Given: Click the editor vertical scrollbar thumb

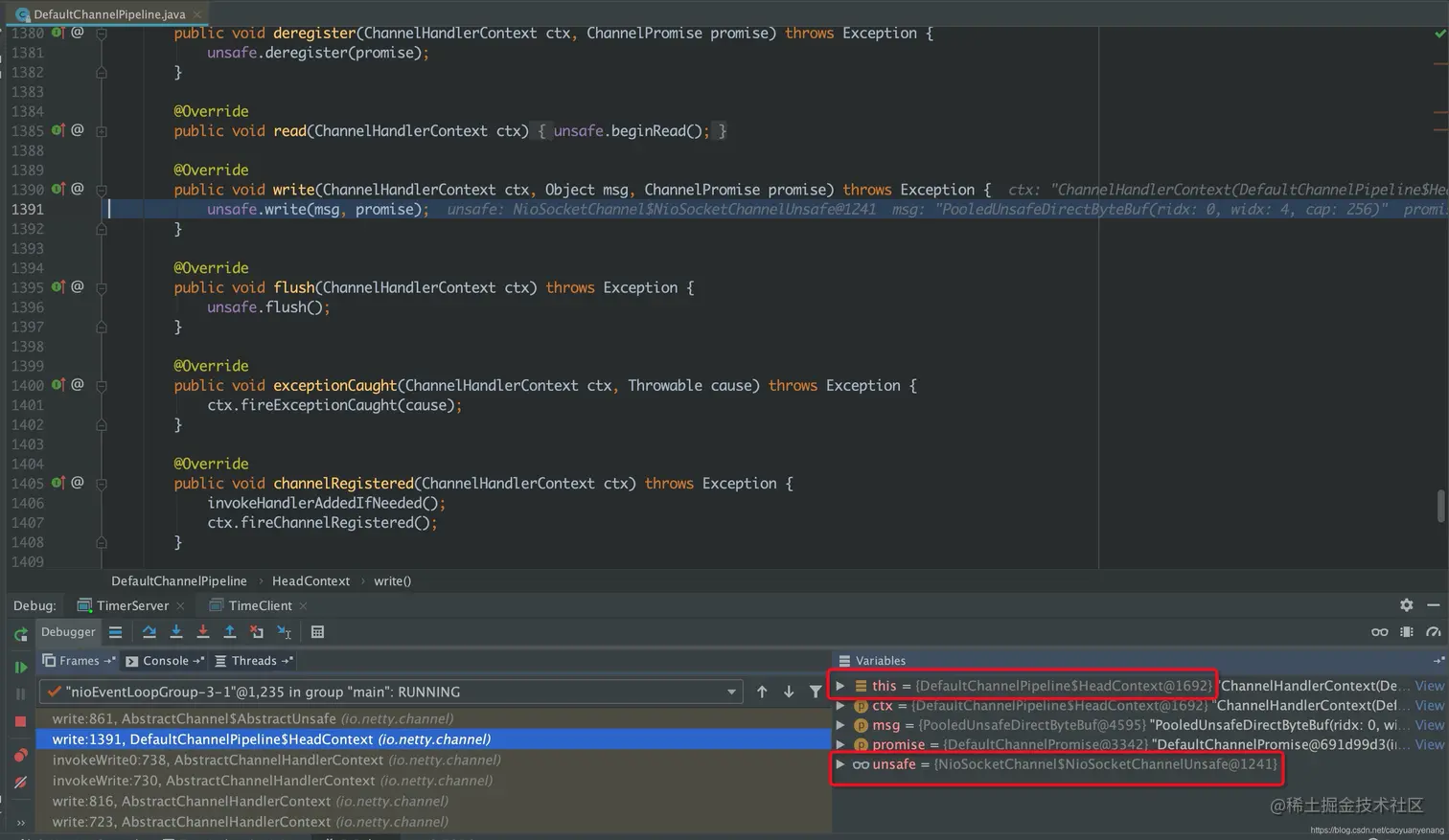Looking at the screenshot, I should tap(1439, 506).
